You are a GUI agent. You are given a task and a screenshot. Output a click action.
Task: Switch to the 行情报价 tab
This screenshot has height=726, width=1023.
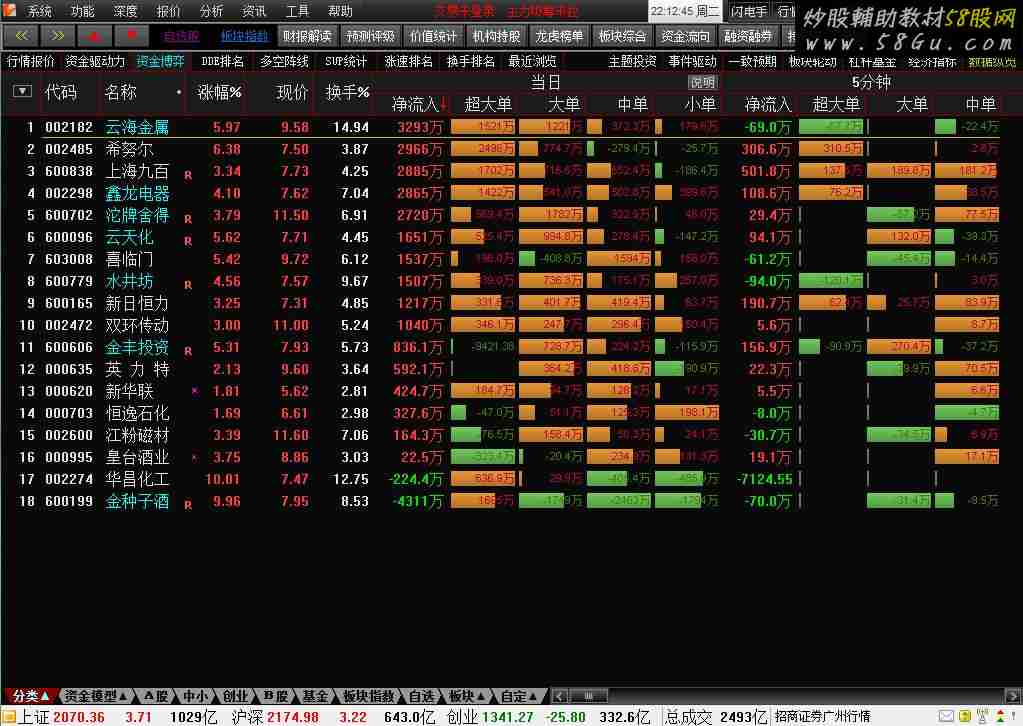30,61
